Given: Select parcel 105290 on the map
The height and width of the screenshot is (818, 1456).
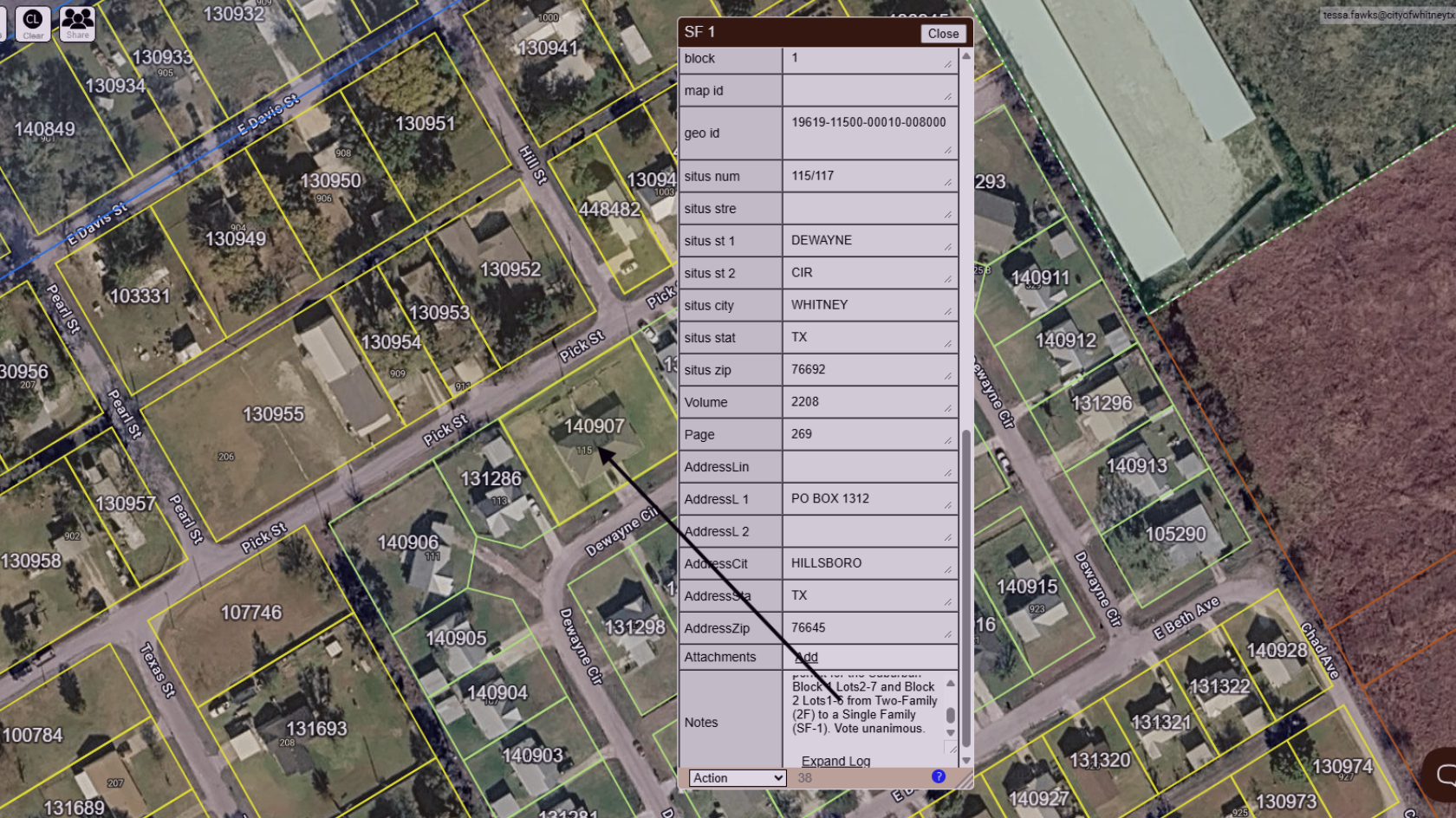Looking at the screenshot, I should click(x=1175, y=534).
